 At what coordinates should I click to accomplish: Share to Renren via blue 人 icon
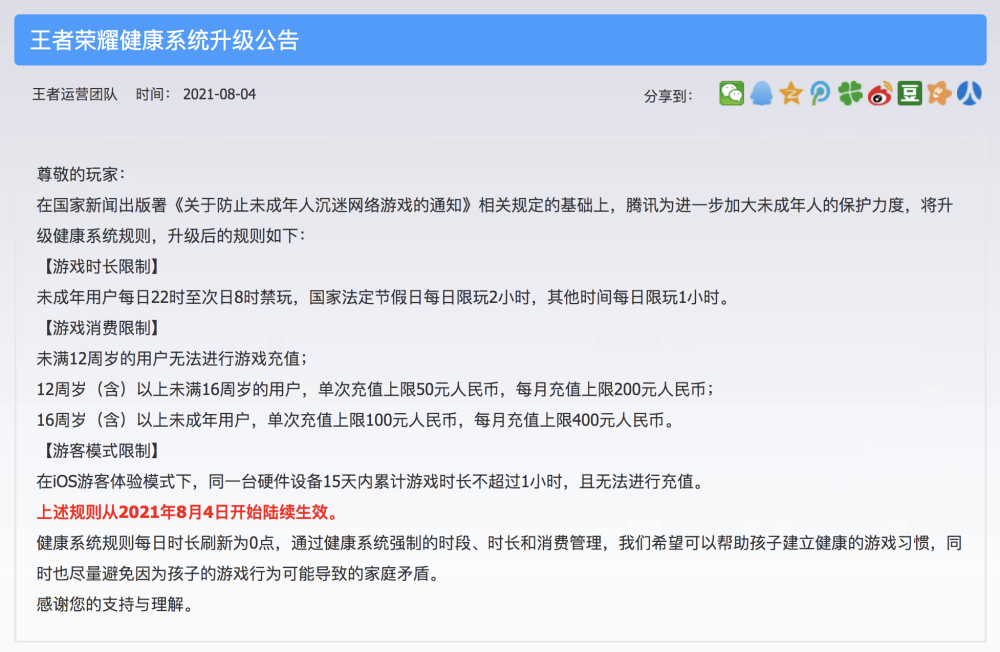[x=969, y=94]
